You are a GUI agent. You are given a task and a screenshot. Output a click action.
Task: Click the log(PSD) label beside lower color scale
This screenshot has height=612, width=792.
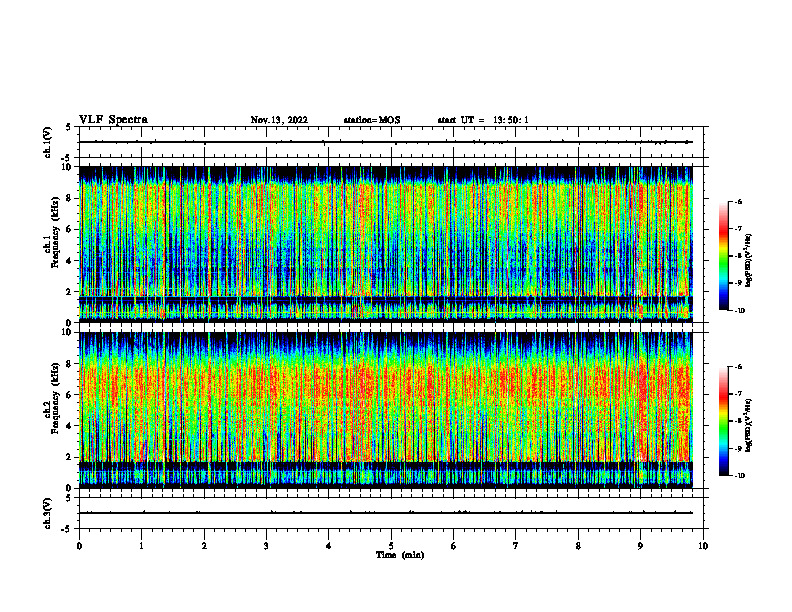[750, 425]
